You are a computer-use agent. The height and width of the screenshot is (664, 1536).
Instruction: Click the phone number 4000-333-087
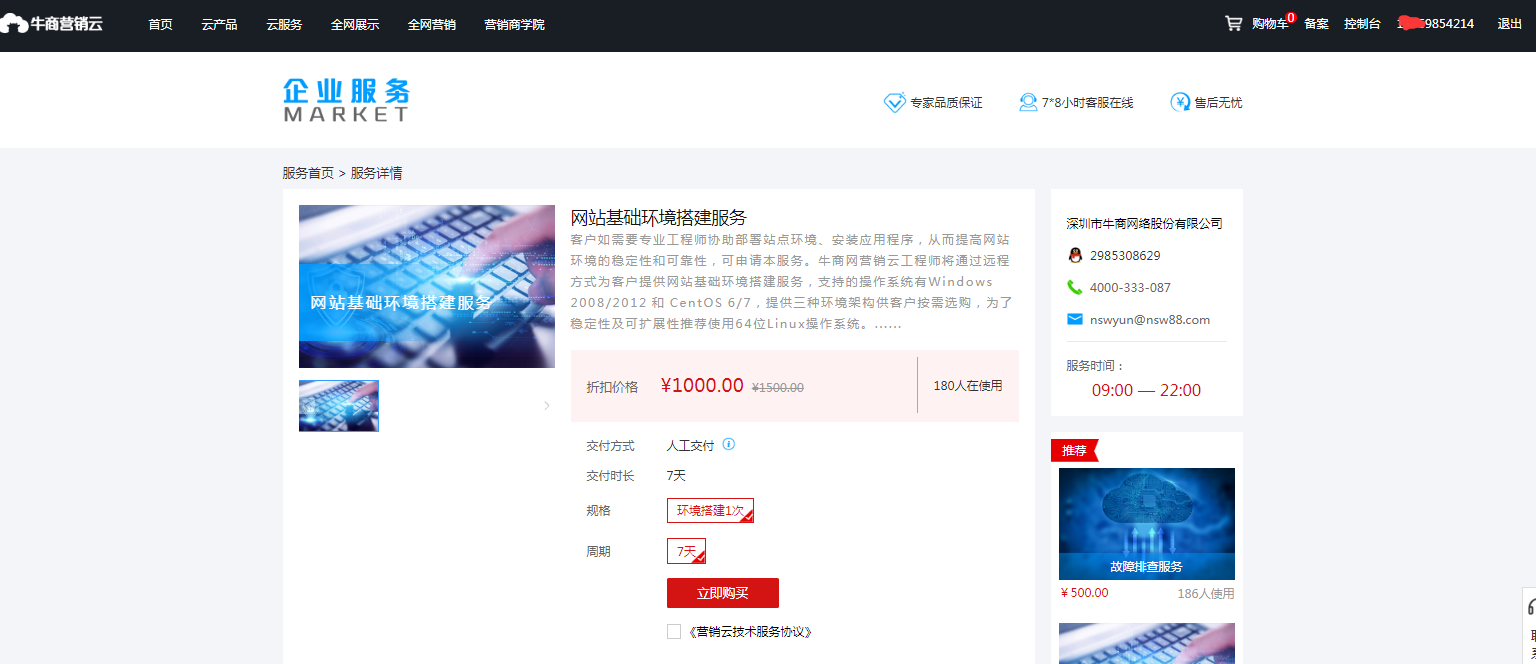1130,288
